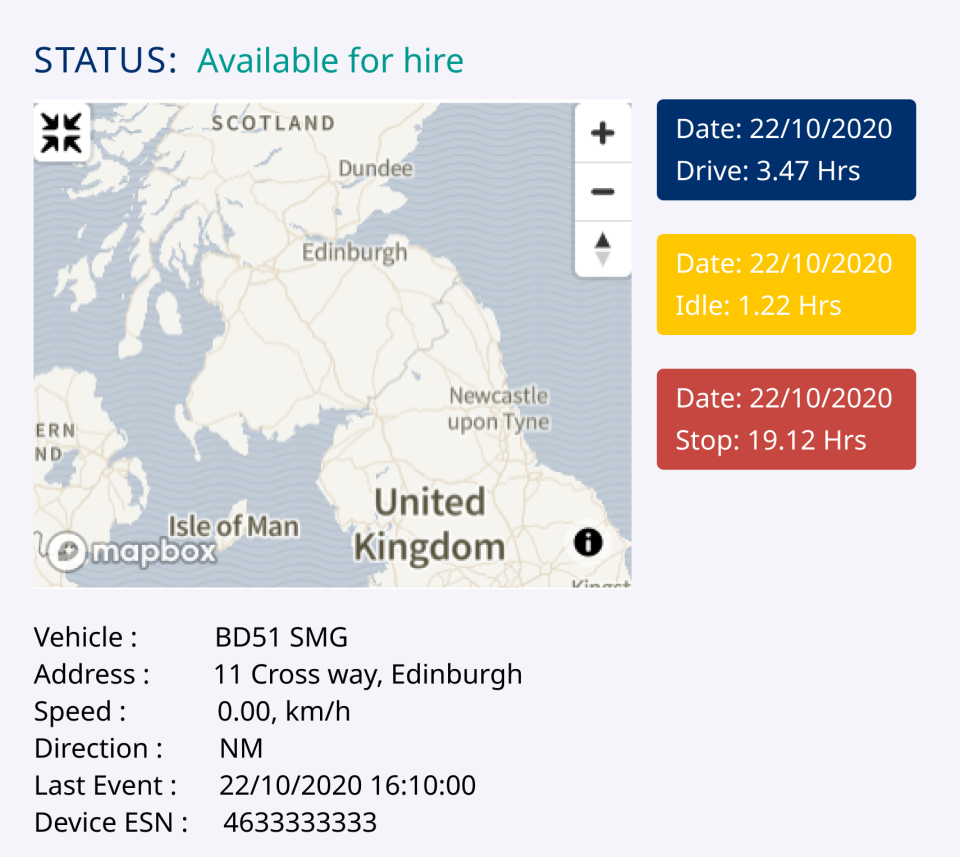The image size is (960, 857).
Task: Click the 'Speed :' field label
Action: point(80,711)
